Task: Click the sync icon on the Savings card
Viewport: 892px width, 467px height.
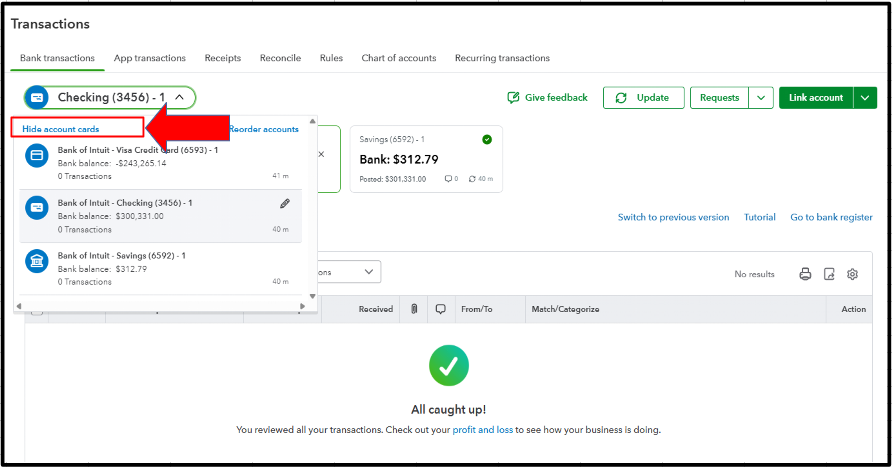Action: [x=472, y=179]
